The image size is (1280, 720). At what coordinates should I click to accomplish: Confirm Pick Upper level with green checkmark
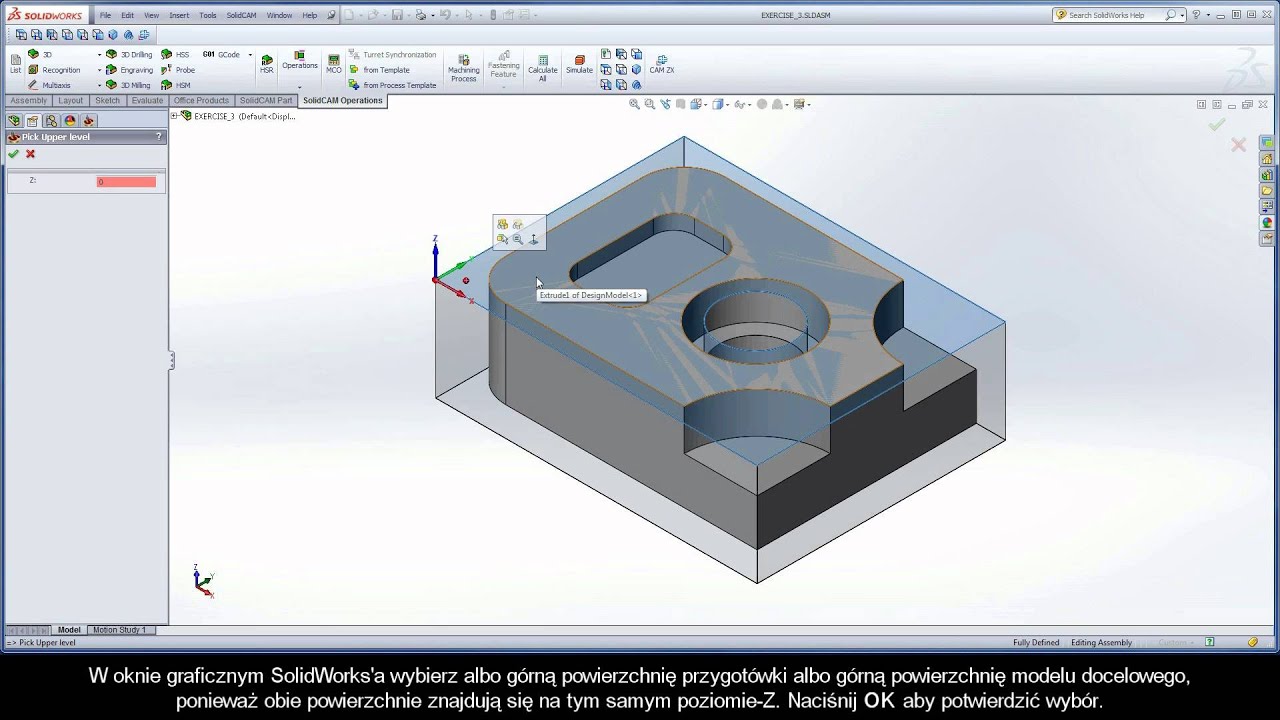pyautogui.click(x=13, y=154)
